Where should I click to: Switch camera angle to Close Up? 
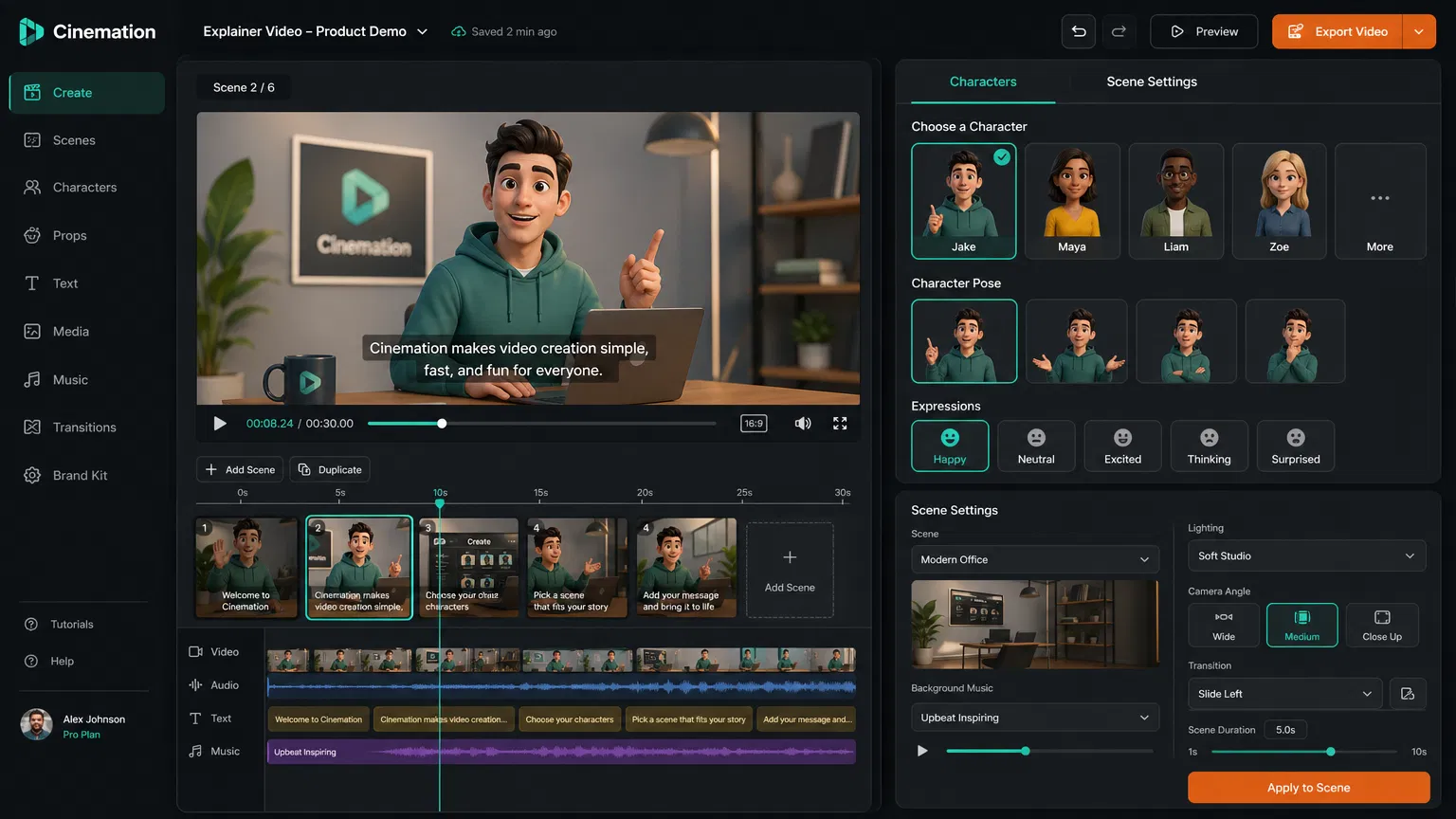click(1382, 625)
